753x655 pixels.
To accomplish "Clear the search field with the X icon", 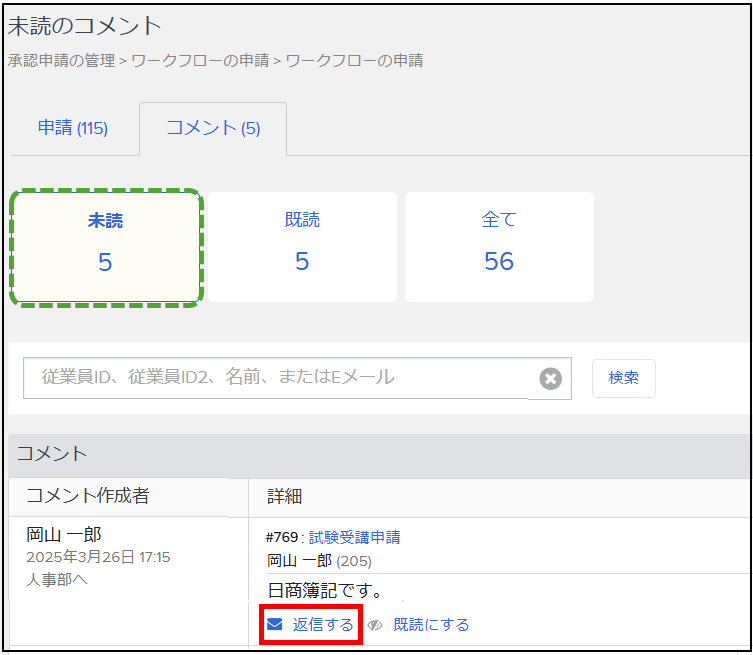I will [x=550, y=378].
